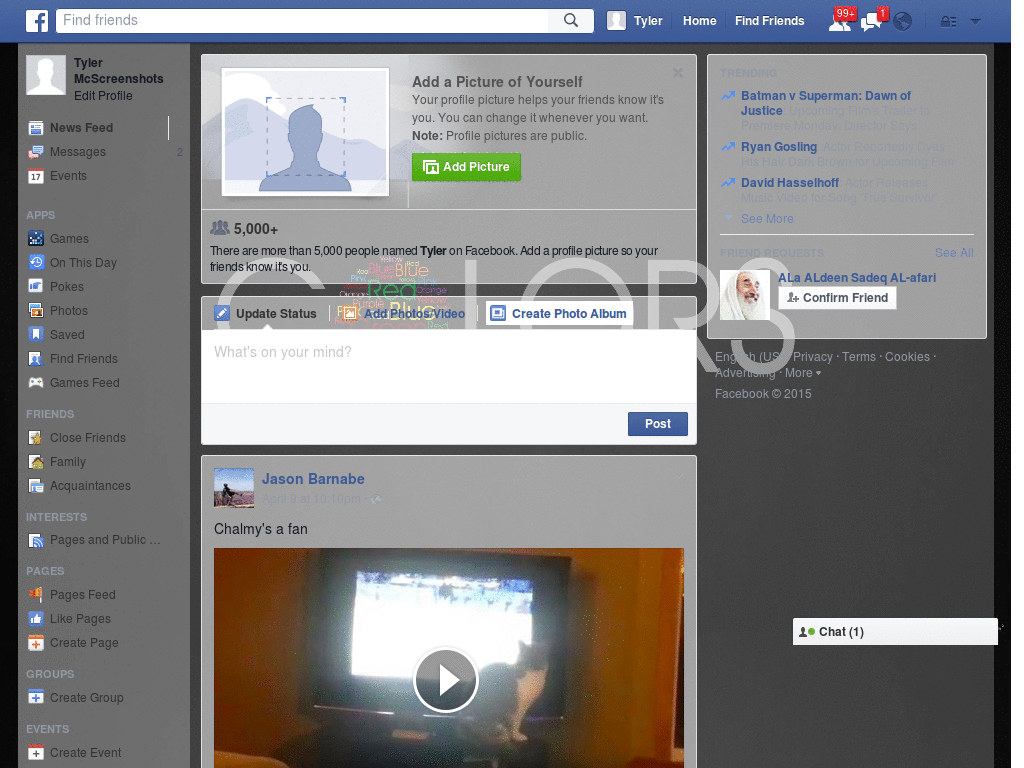Open Jason Barnabe post options arrow
Image resolution: width=1024 pixels, height=768 pixels.
click(679, 476)
